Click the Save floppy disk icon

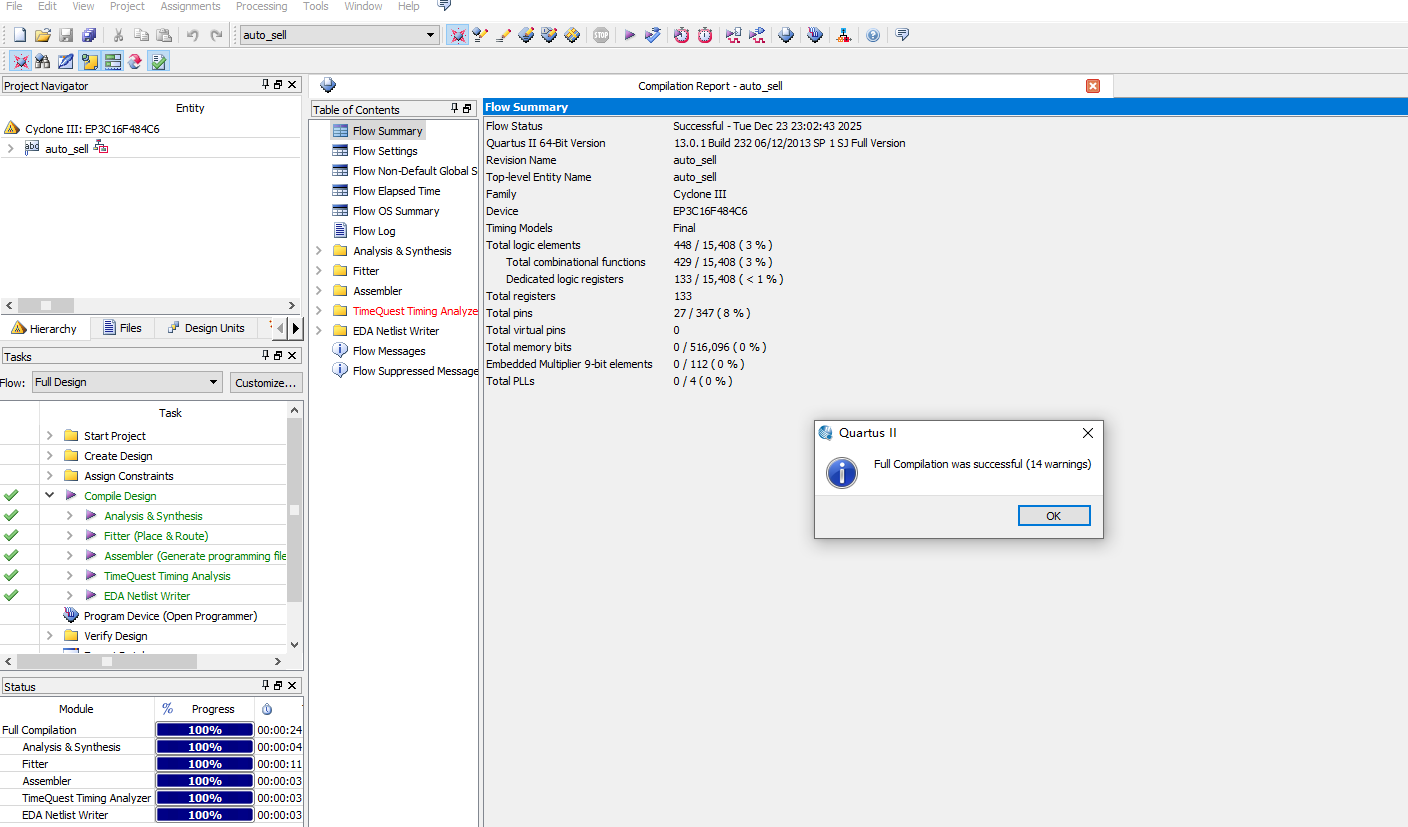click(x=66, y=35)
